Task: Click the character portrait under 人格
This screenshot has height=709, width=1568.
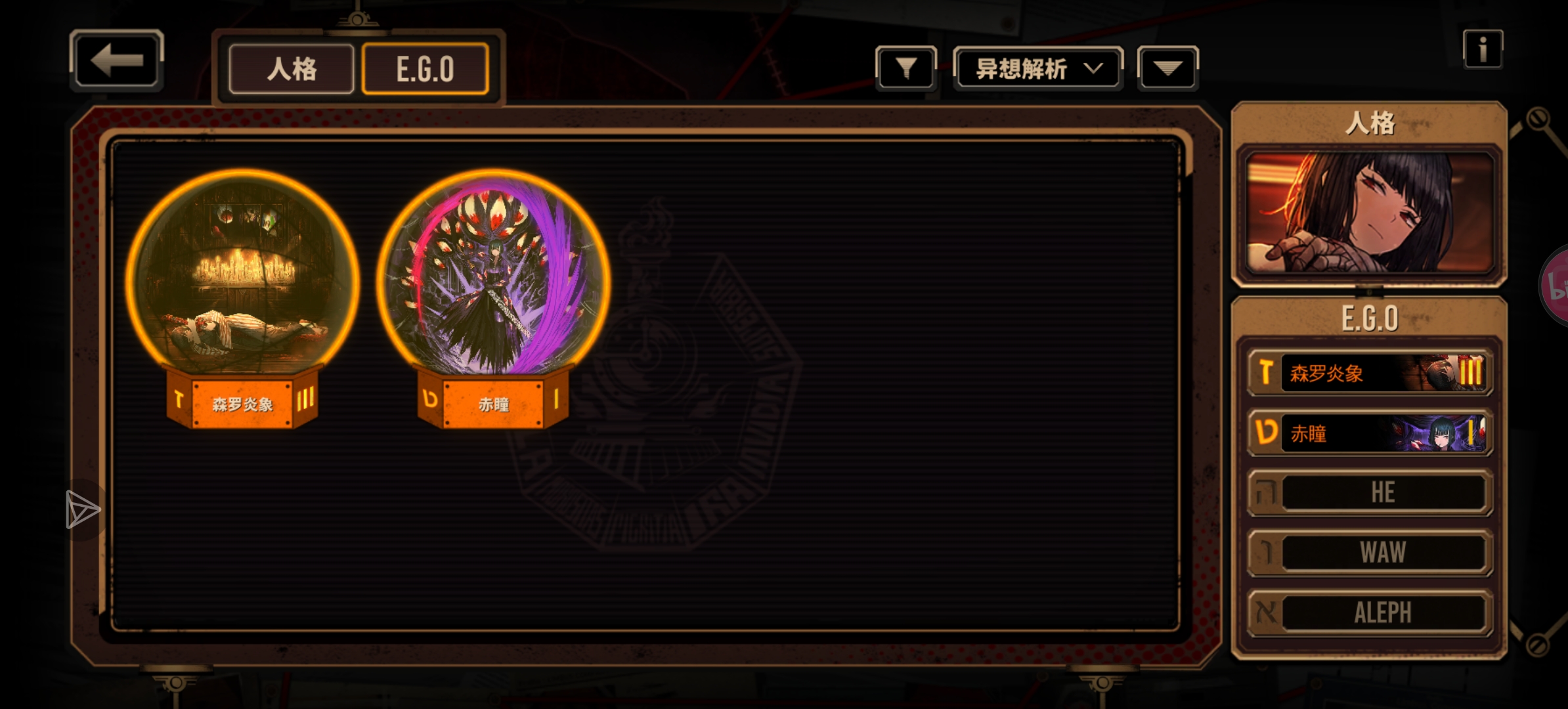Action: (x=1370, y=213)
